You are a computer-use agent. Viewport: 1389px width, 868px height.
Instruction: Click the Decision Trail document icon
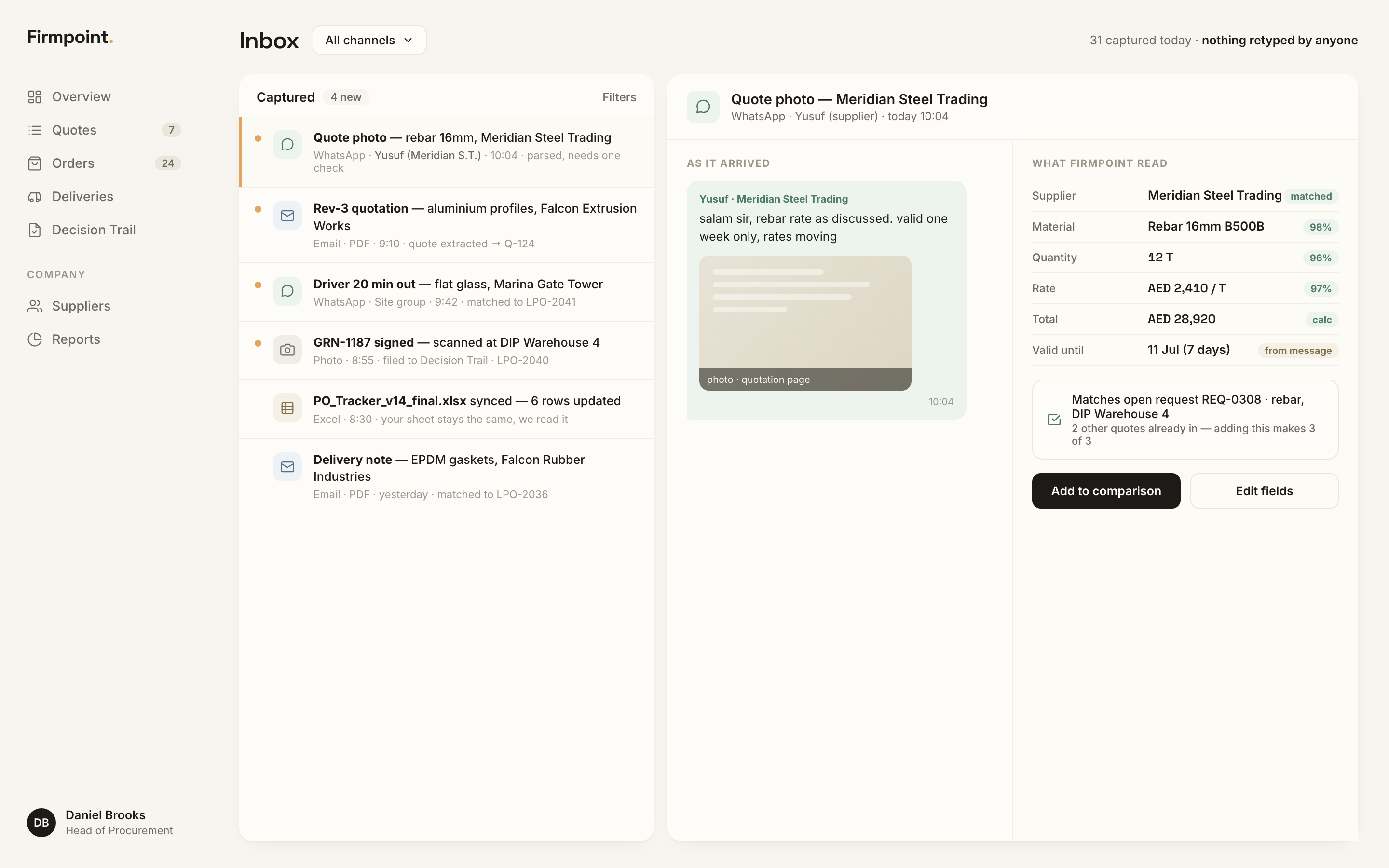tap(34, 230)
